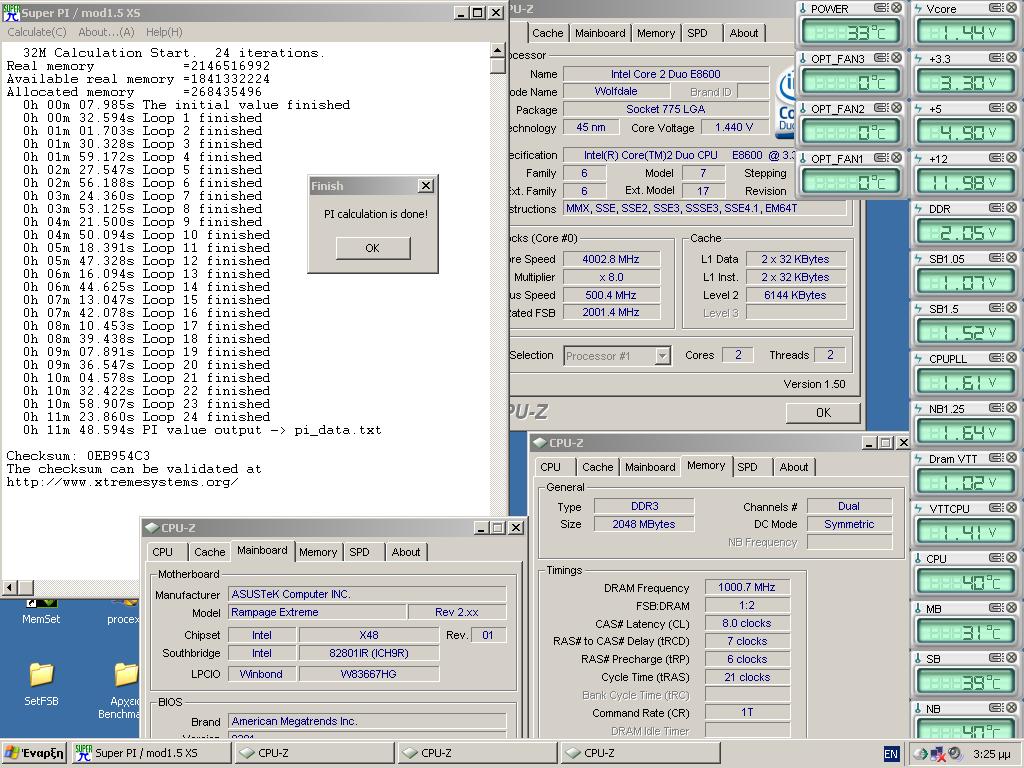
Task: Click the taskbar clock showing 3:25 μμ
Action: [x=992, y=754]
